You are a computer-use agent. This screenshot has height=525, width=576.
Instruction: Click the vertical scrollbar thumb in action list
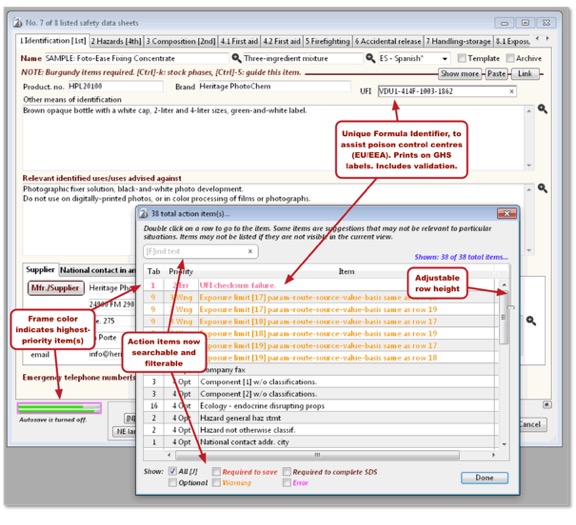click(x=504, y=317)
